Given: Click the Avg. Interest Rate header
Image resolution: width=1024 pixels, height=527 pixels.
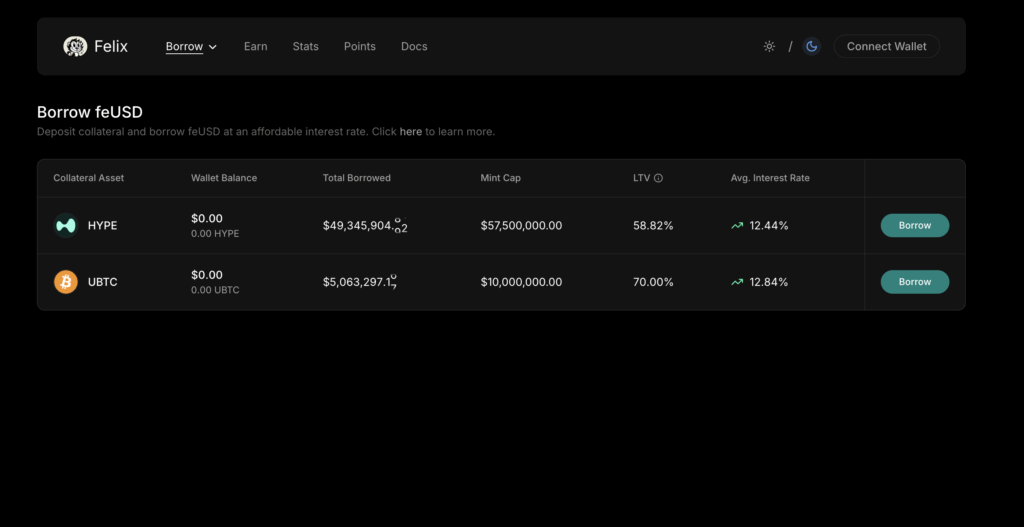Looking at the screenshot, I should click(770, 178).
